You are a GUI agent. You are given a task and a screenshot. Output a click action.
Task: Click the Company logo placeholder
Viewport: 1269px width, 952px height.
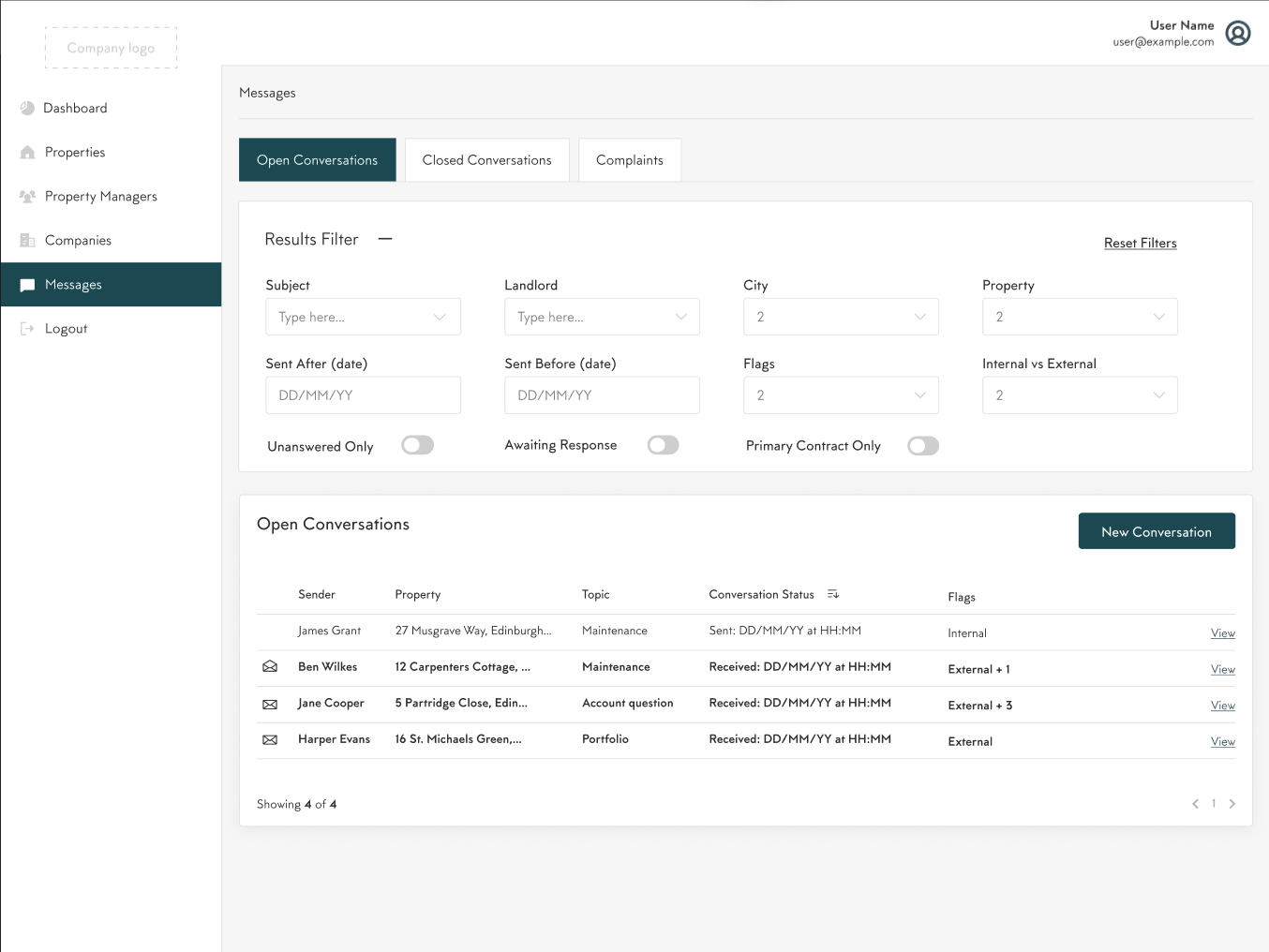[111, 48]
